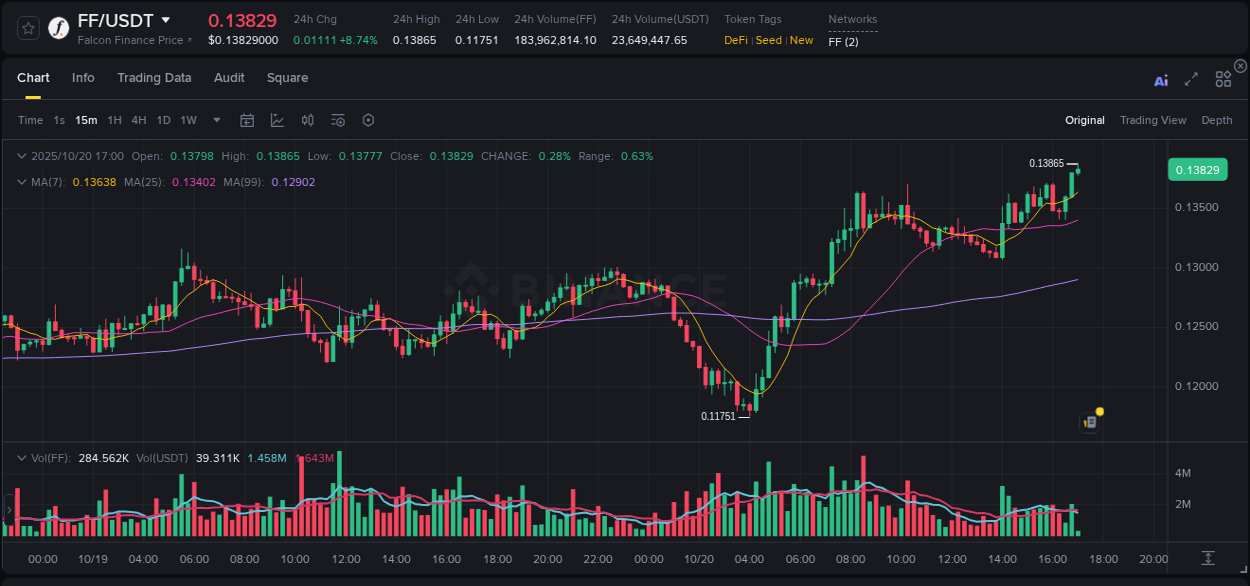
Task: Switch to the Depth chart view
Action: [1216, 120]
